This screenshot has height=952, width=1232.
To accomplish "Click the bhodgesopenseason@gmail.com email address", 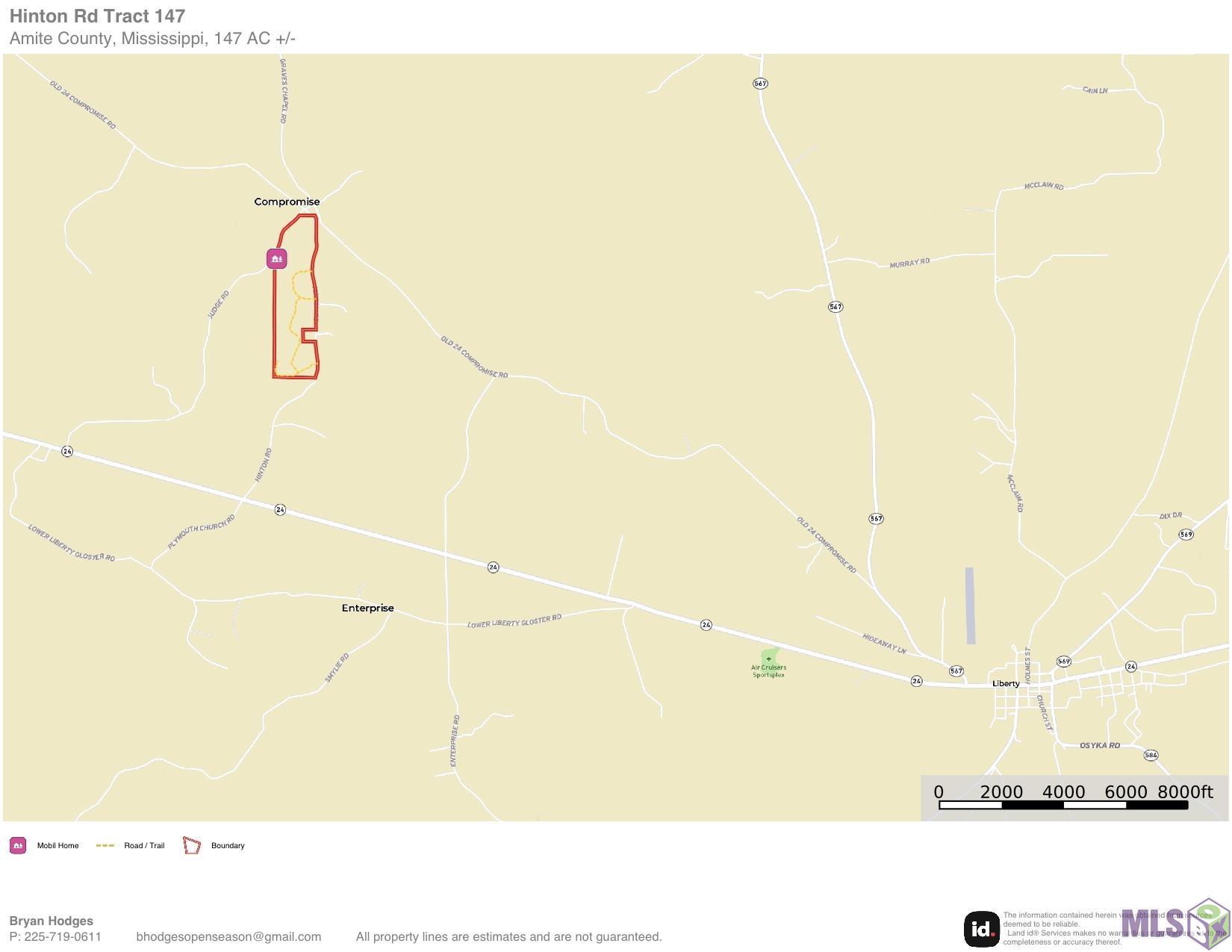I will click(228, 936).
